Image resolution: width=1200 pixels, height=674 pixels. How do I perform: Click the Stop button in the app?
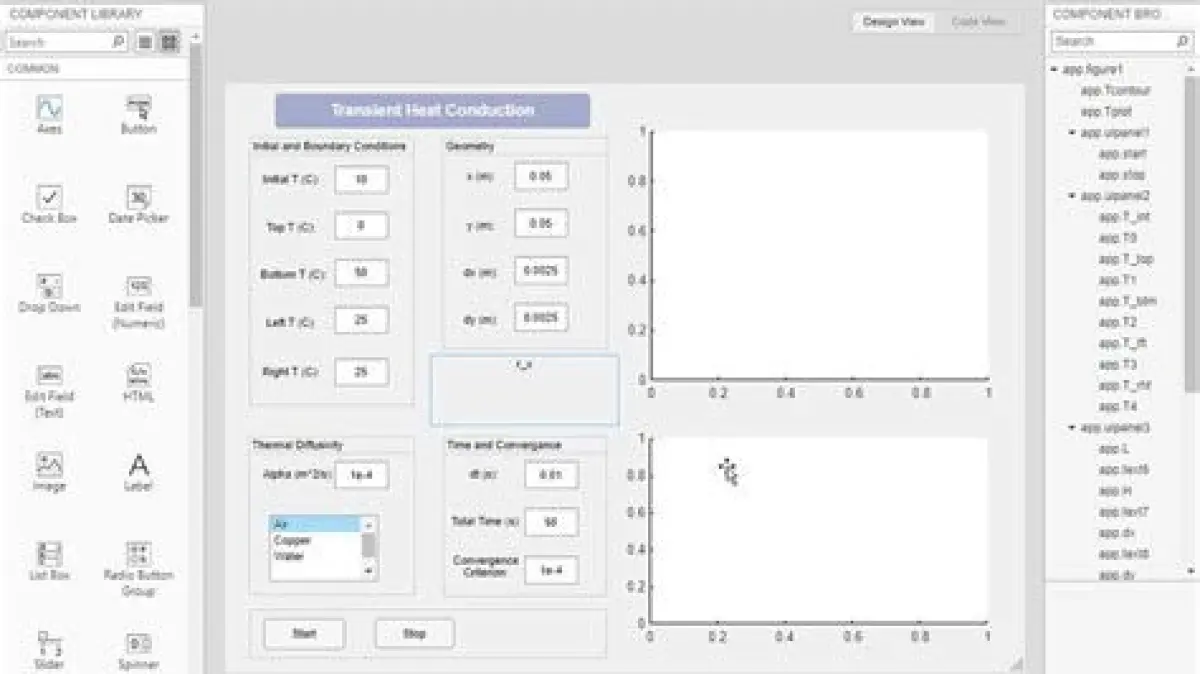pyautogui.click(x=414, y=633)
